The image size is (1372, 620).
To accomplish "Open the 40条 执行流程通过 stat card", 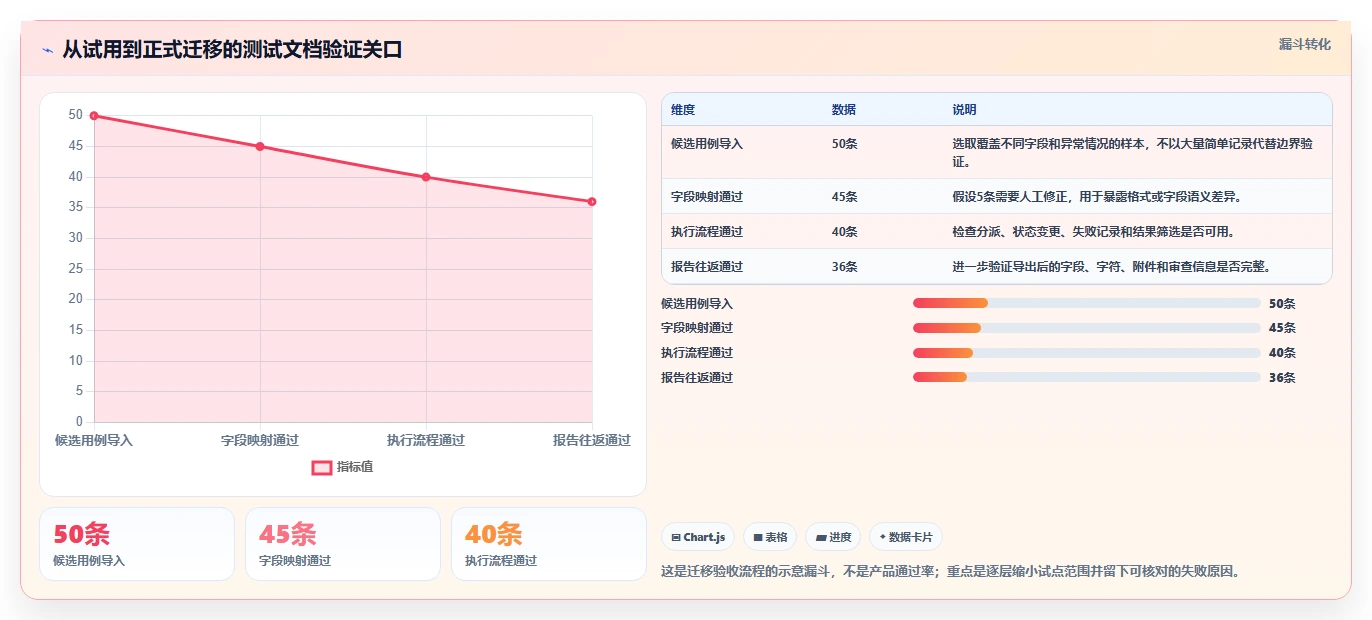I will 549,544.
